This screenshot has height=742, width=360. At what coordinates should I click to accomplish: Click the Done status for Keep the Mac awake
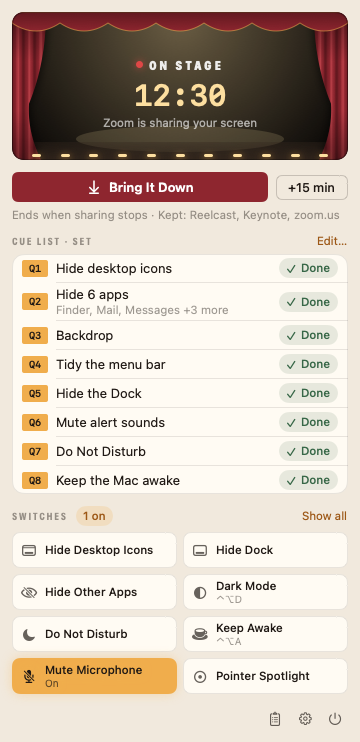(308, 480)
